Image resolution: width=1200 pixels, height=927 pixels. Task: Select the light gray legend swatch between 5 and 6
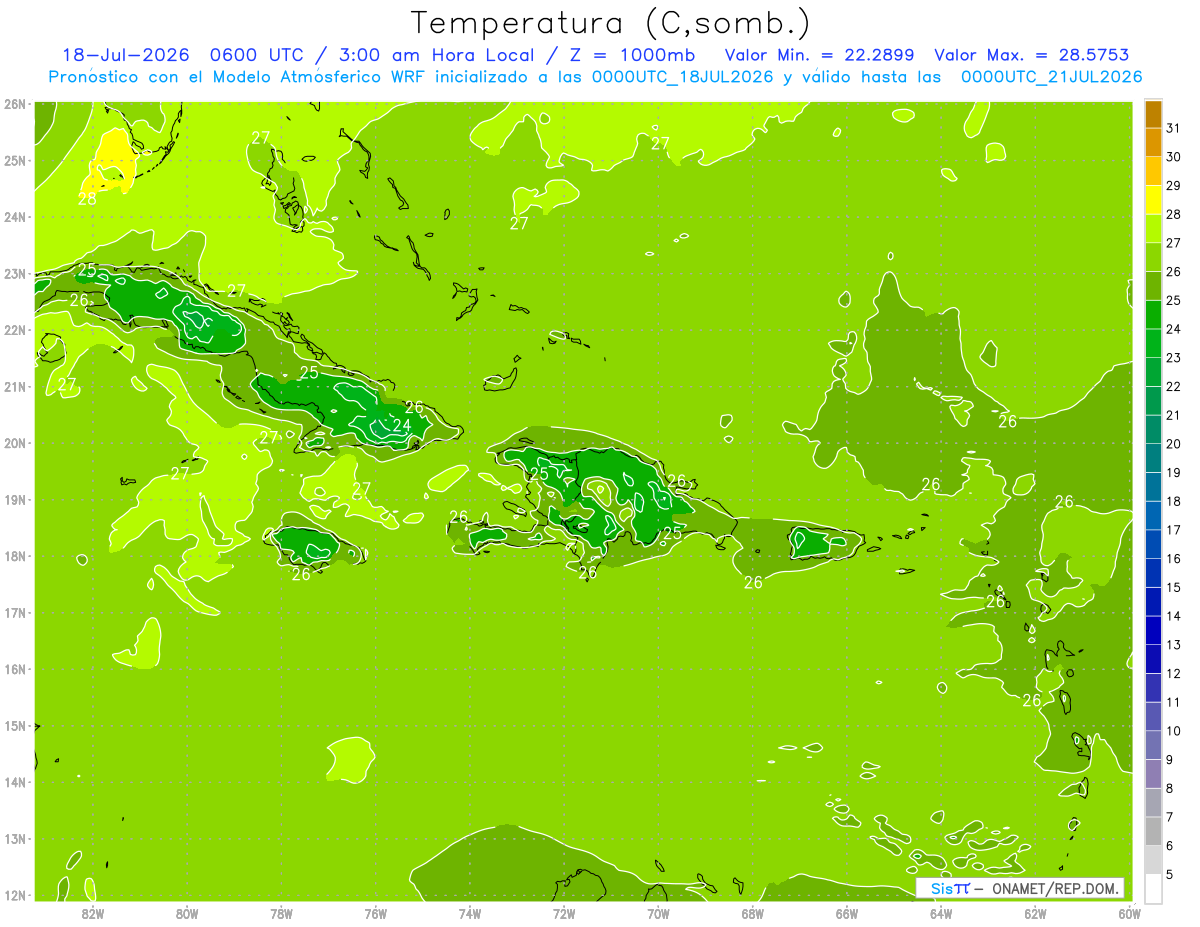coord(1153,860)
